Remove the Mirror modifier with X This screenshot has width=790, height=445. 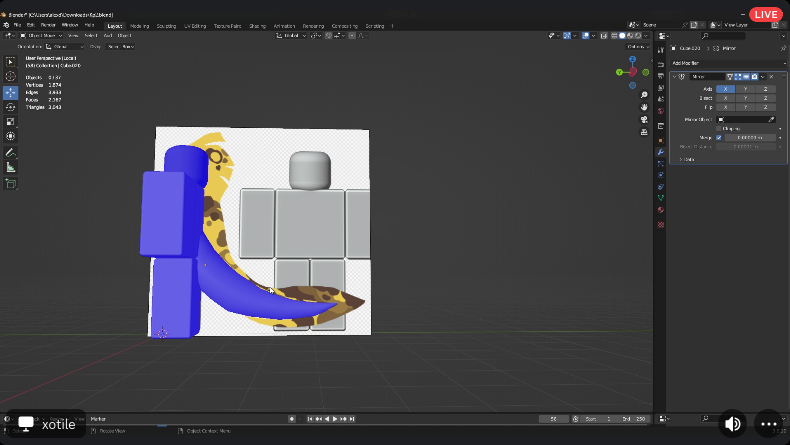point(771,77)
